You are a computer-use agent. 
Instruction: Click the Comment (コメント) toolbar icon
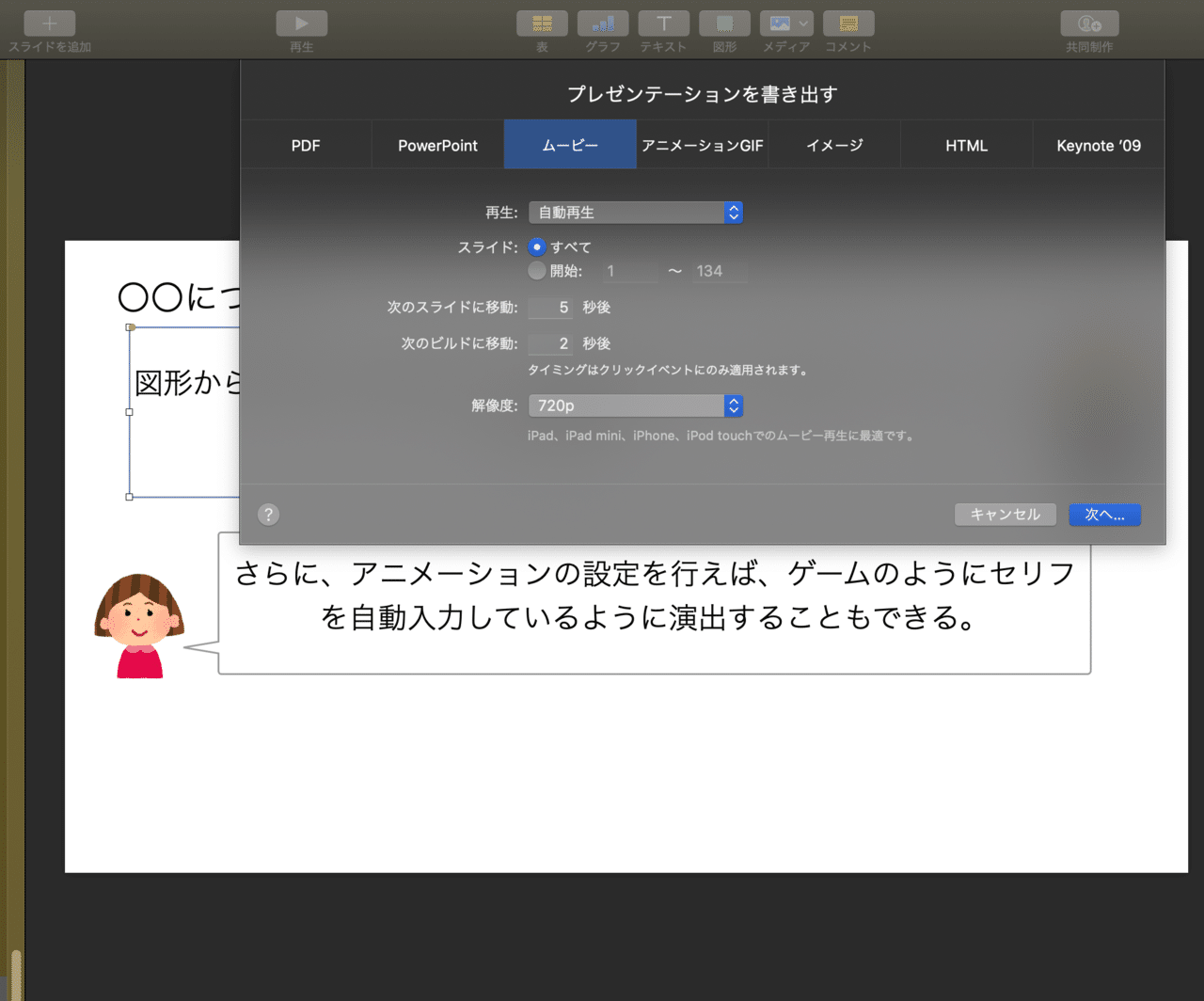click(x=848, y=24)
